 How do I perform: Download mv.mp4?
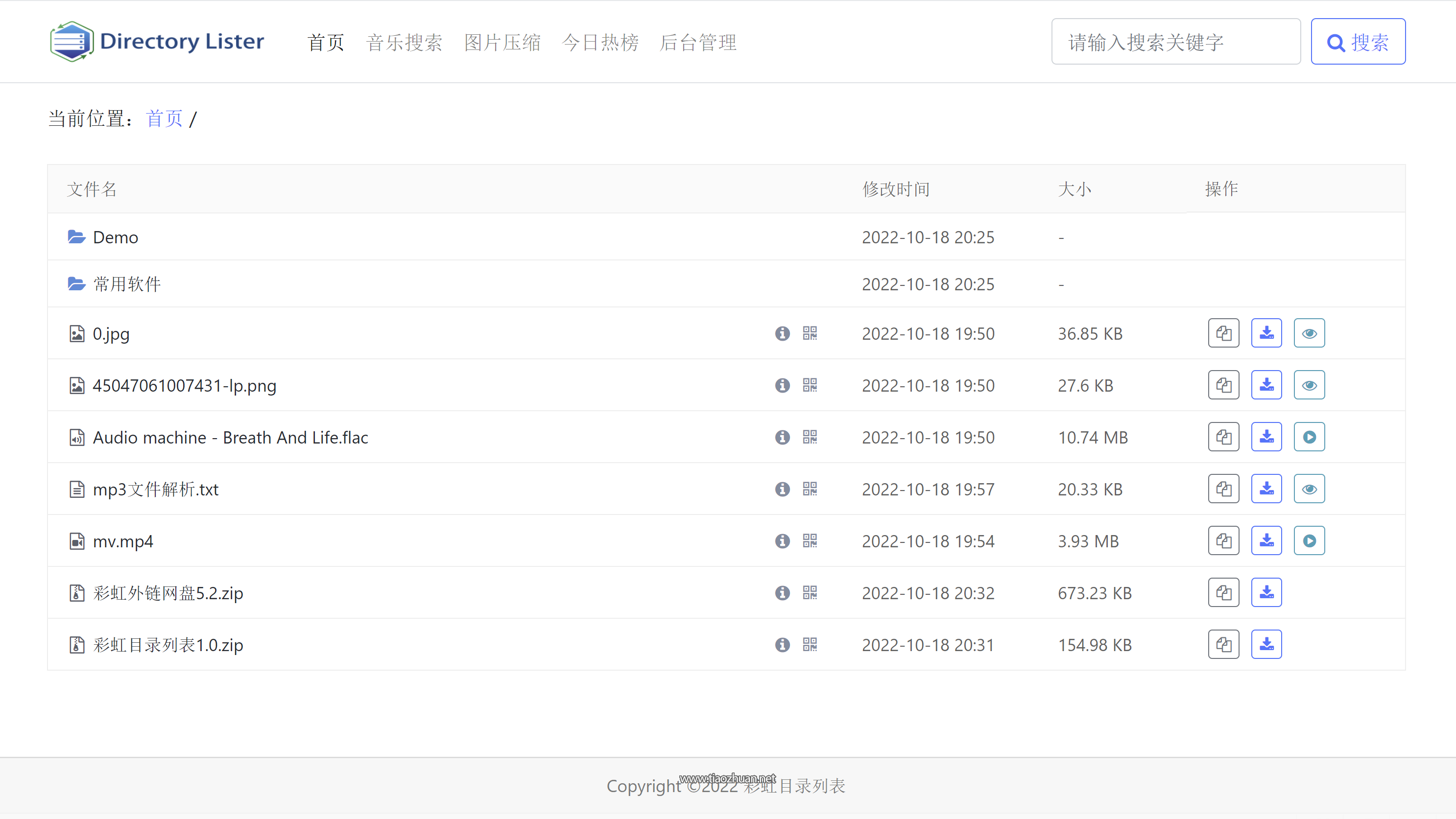coord(1266,541)
